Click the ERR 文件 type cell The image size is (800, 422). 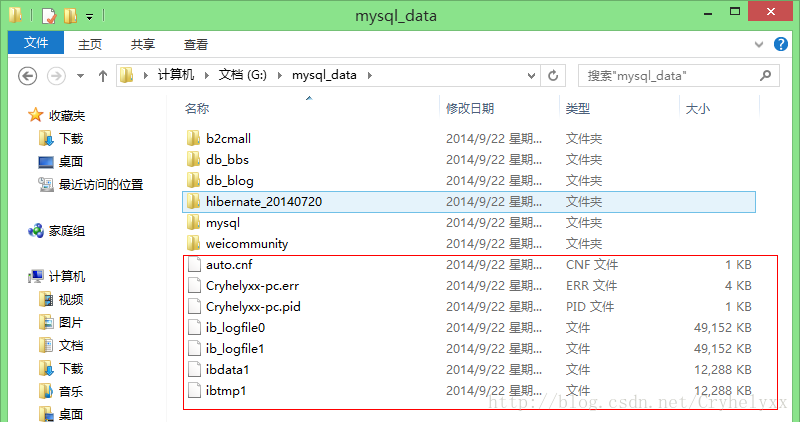click(591, 285)
